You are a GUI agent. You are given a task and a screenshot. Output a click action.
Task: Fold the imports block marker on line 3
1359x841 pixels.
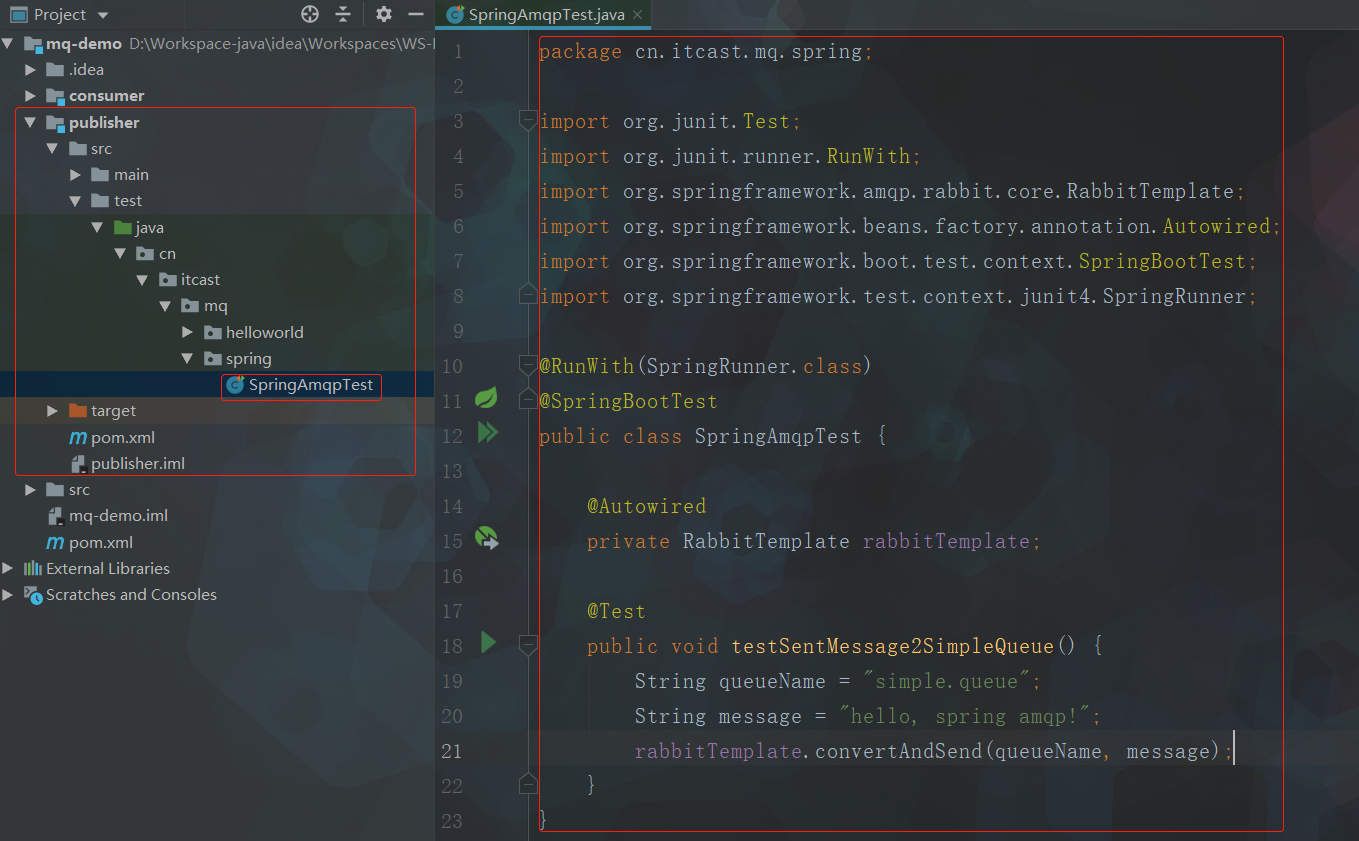527,120
